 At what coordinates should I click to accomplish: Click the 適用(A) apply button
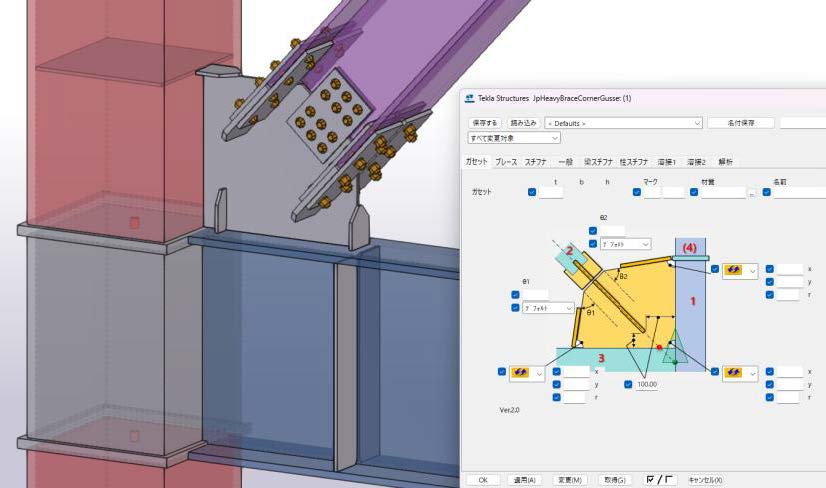tap(522, 480)
